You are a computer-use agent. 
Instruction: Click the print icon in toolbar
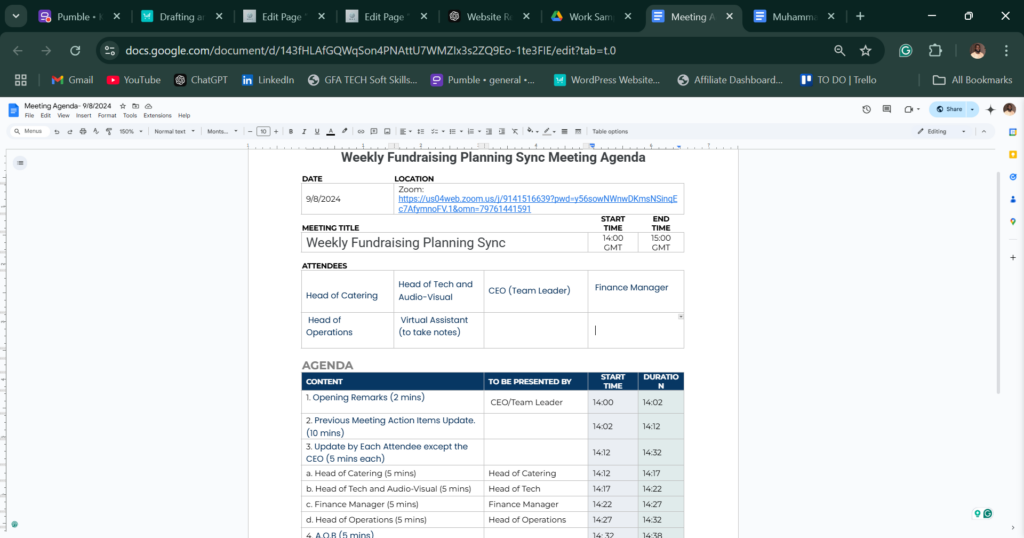tap(81, 131)
